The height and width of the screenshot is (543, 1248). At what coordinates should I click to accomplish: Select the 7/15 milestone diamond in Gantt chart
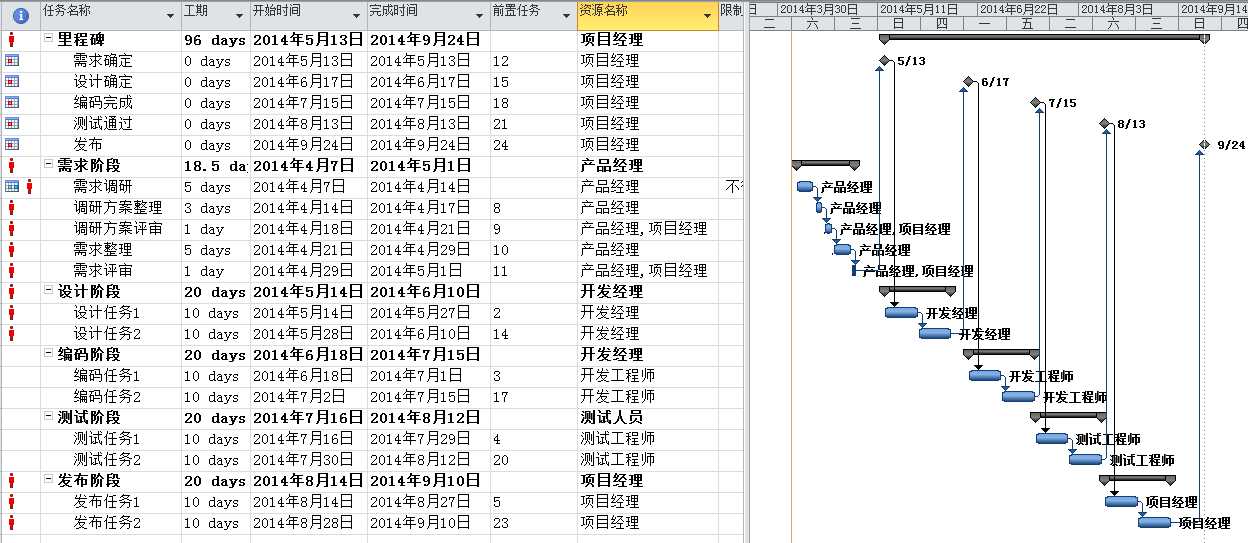[x=1035, y=103]
